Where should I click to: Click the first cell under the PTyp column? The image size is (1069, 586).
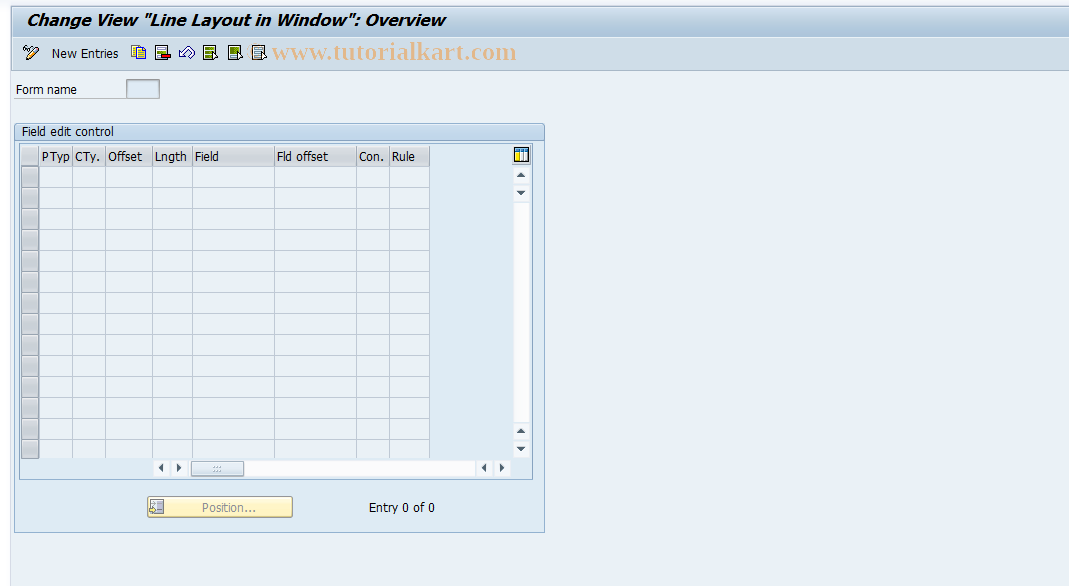pos(55,177)
